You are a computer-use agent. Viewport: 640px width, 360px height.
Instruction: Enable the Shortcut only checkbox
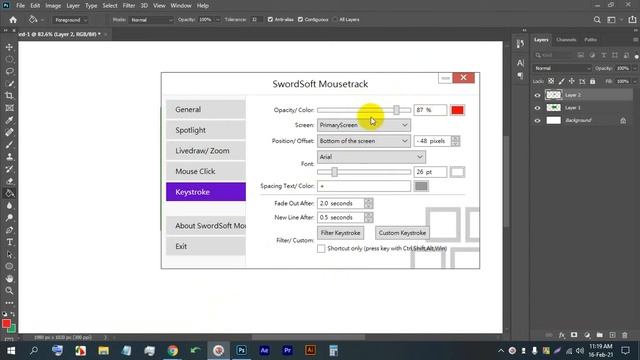321,249
